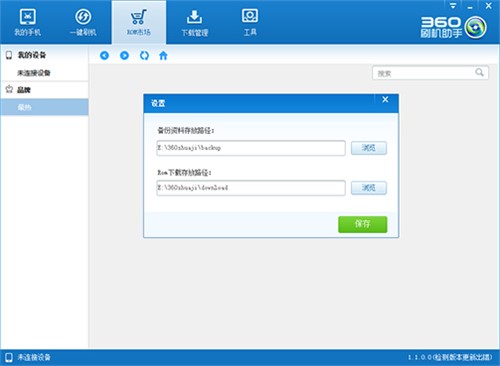Click the phone icon in the status bar

tap(9, 357)
